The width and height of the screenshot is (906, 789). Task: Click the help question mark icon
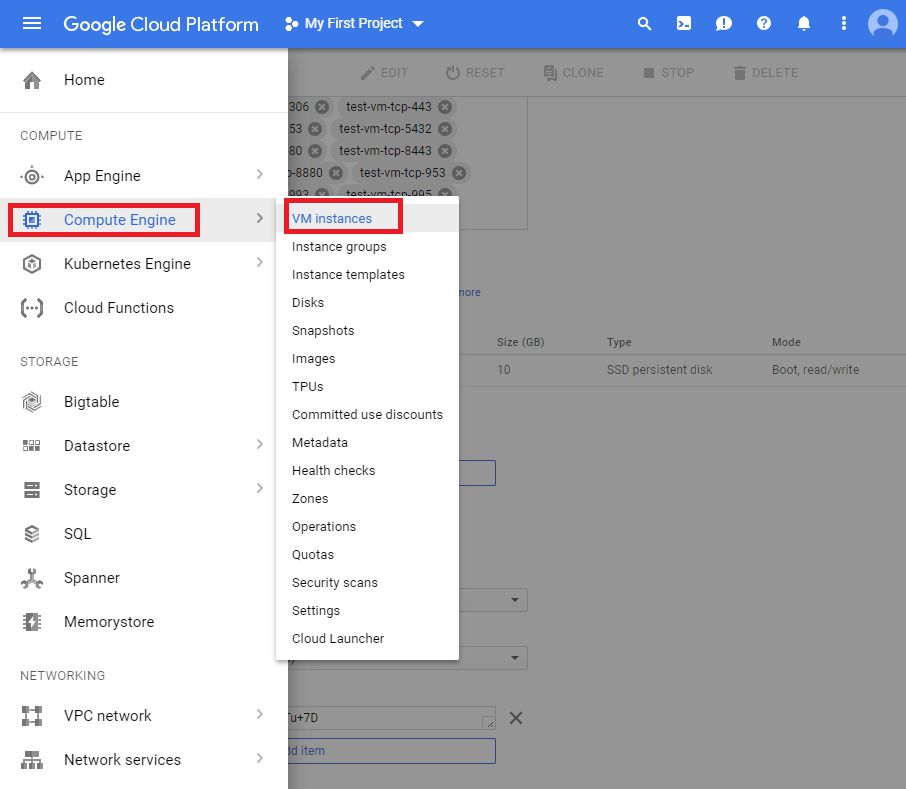pyautogui.click(x=764, y=24)
